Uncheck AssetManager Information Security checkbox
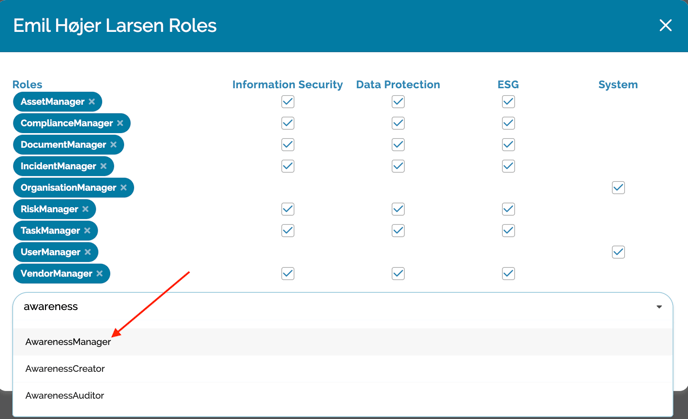The image size is (688, 419). [288, 102]
